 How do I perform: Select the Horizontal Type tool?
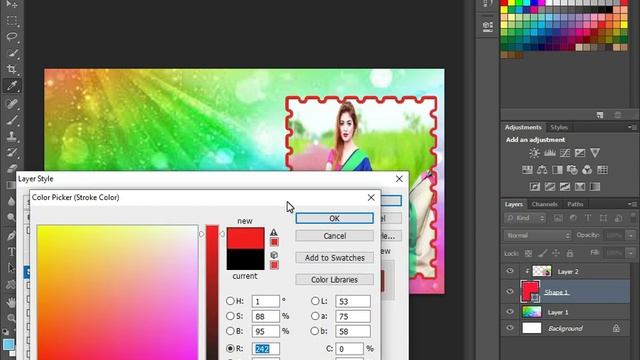point(11,251)
